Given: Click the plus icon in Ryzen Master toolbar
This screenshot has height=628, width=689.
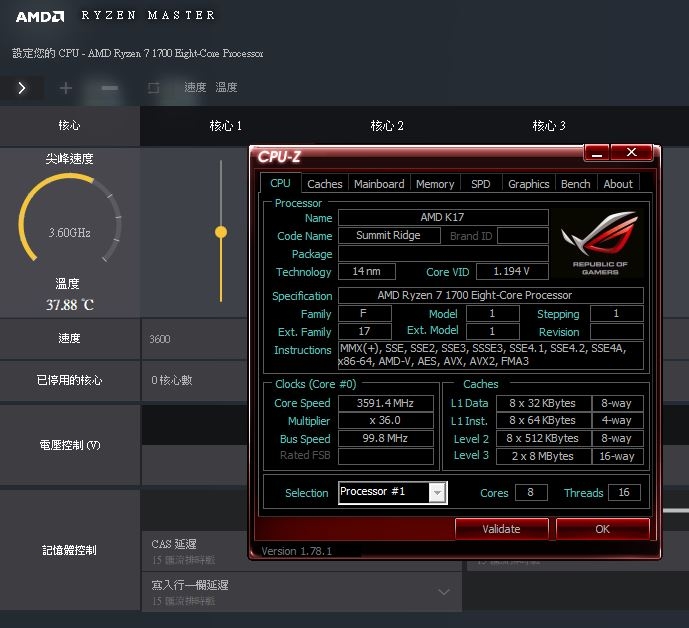Looking at the screenshot, I should pyautogui.click(x=66, y=88).
